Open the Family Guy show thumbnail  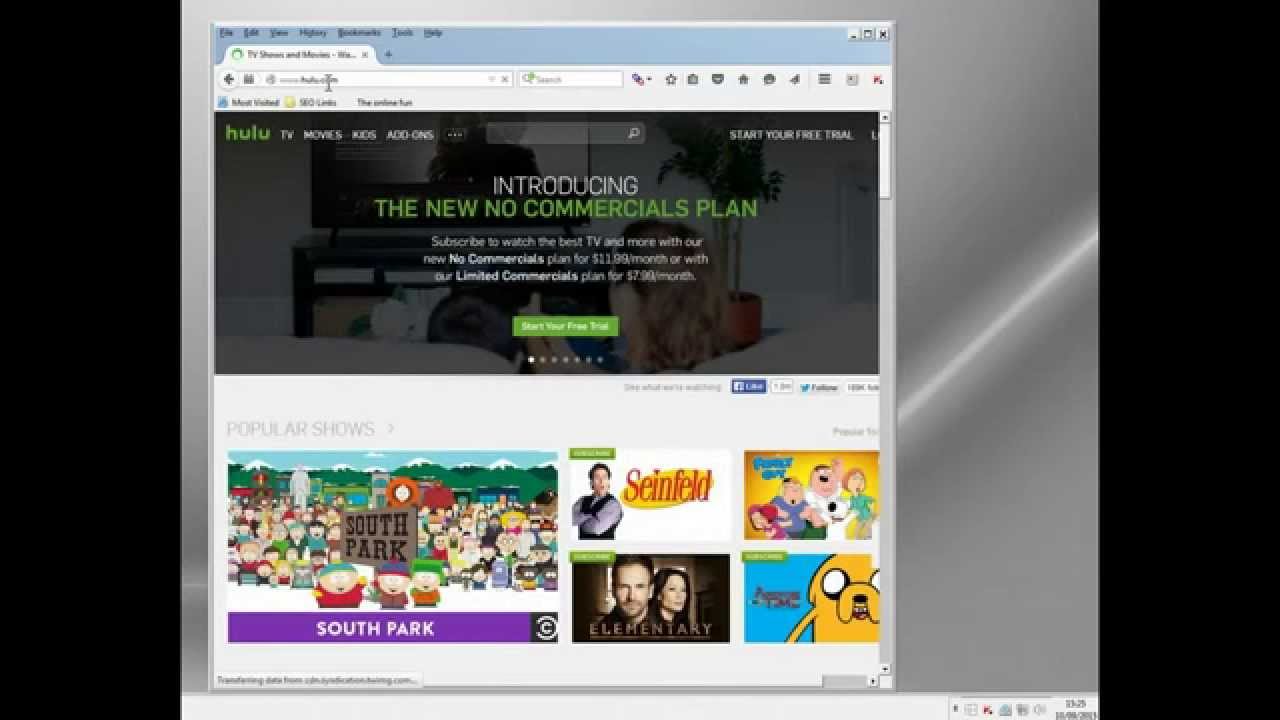[811, 494]
